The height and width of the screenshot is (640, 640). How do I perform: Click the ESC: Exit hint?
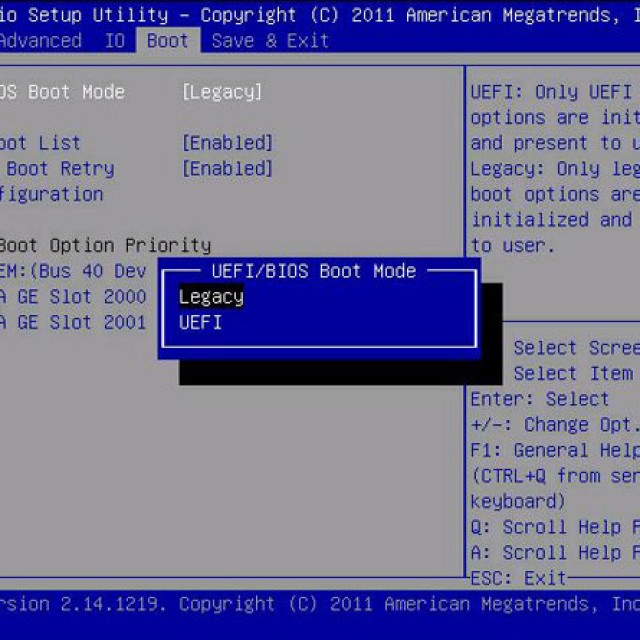click(x=517, y=578)
